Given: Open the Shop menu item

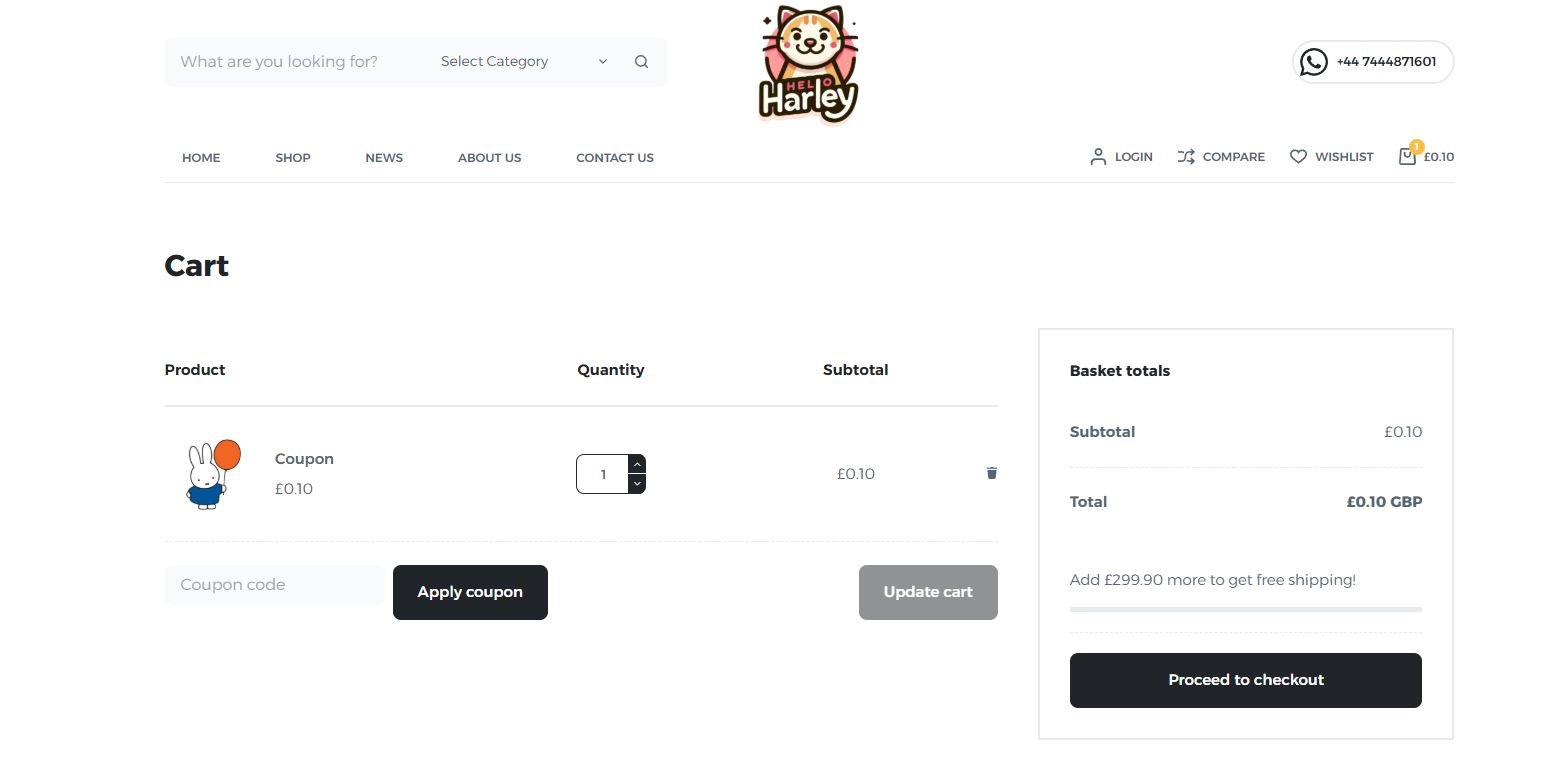Looking at the screenshot, I should (293, 158).
